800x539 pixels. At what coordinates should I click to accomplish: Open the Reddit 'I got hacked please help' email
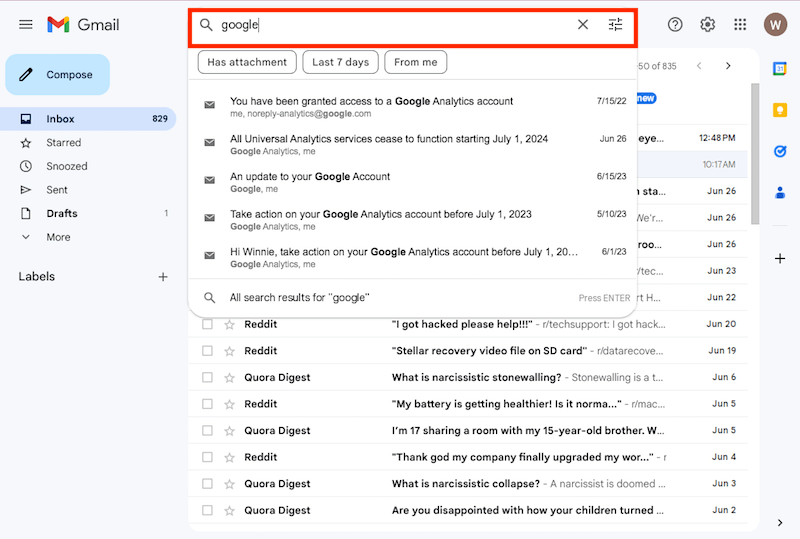[x=468, y=324]
